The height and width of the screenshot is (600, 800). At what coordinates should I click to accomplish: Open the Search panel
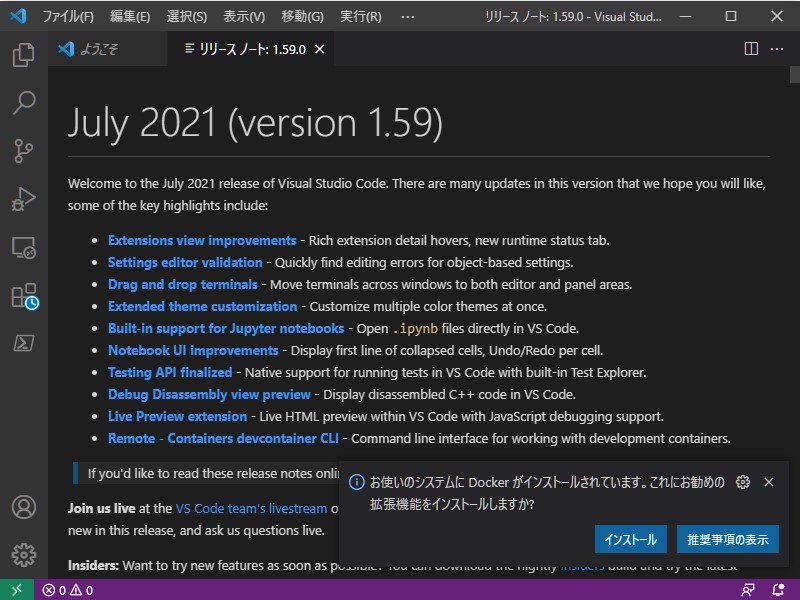[x=22, y=103]
